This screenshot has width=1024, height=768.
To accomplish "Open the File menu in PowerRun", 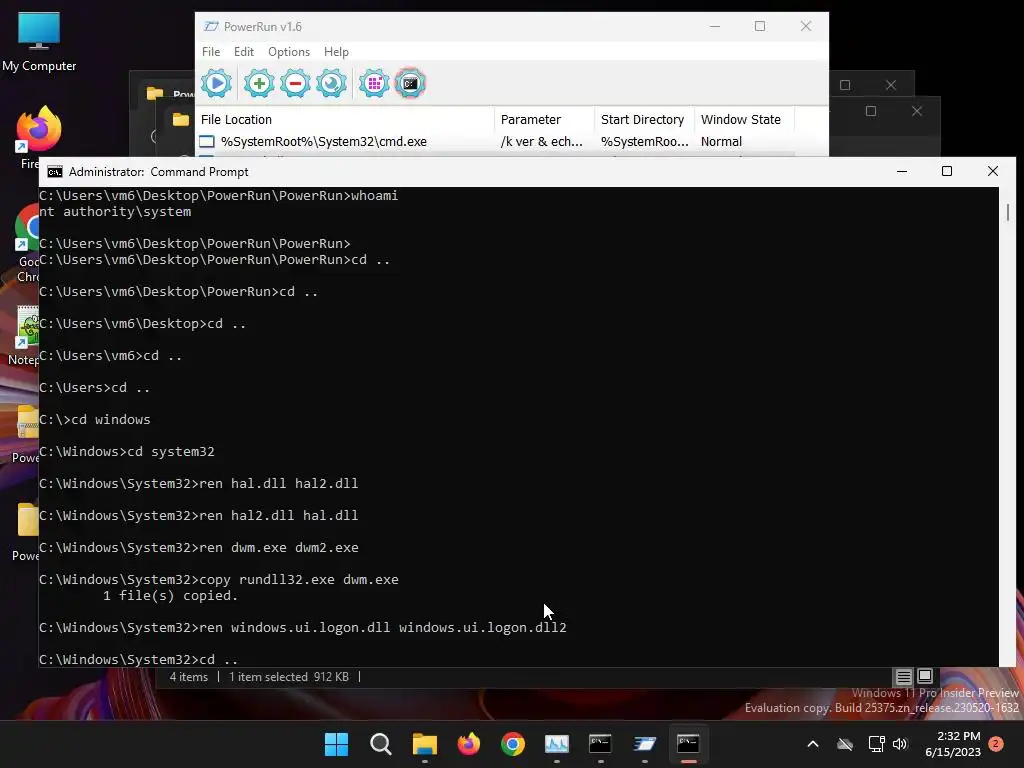I will point(211,52).
